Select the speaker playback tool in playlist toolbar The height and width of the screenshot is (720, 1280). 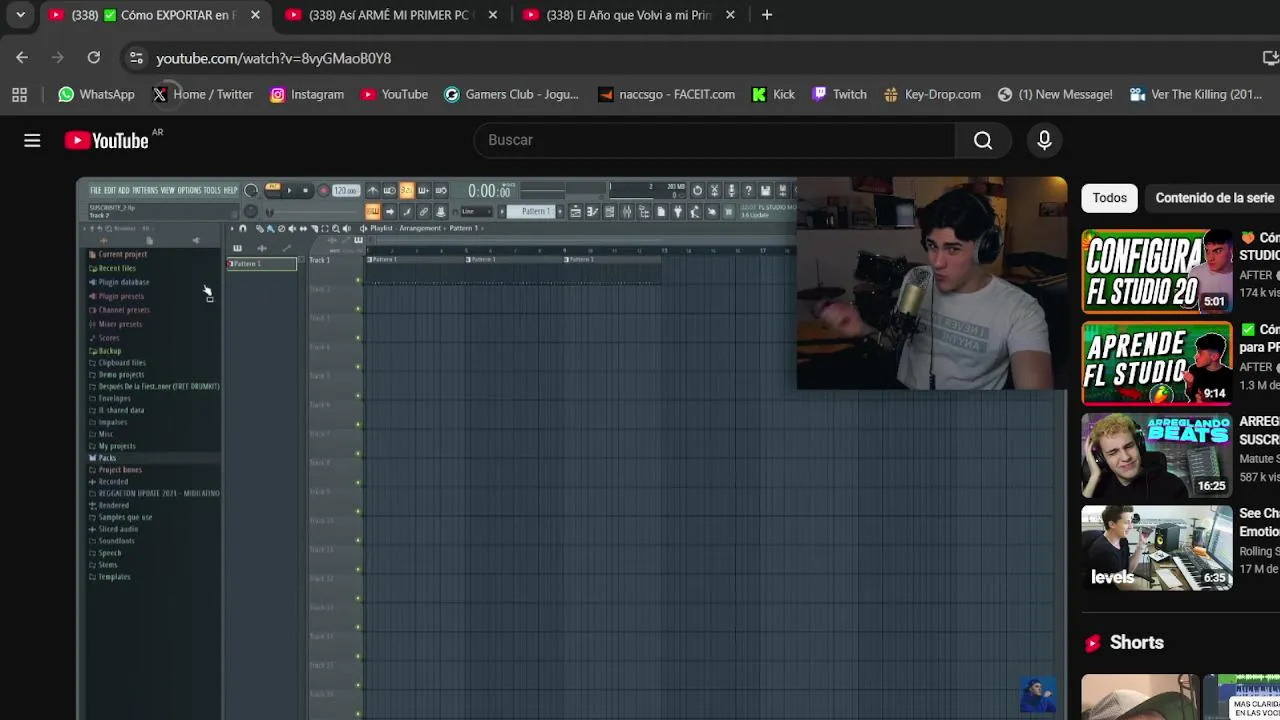347,229
